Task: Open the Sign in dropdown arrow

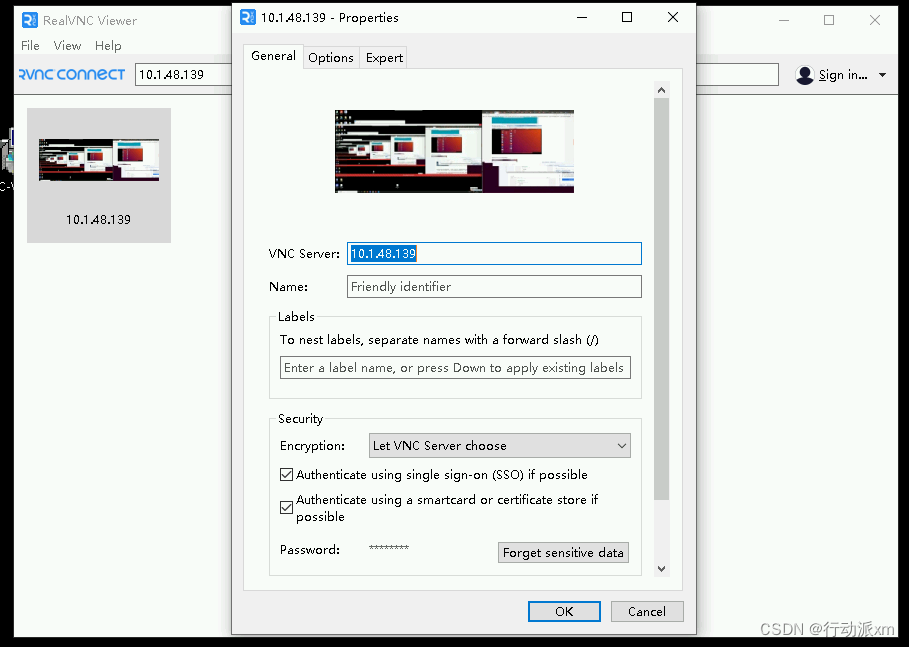Action: (x=882, y=75)
